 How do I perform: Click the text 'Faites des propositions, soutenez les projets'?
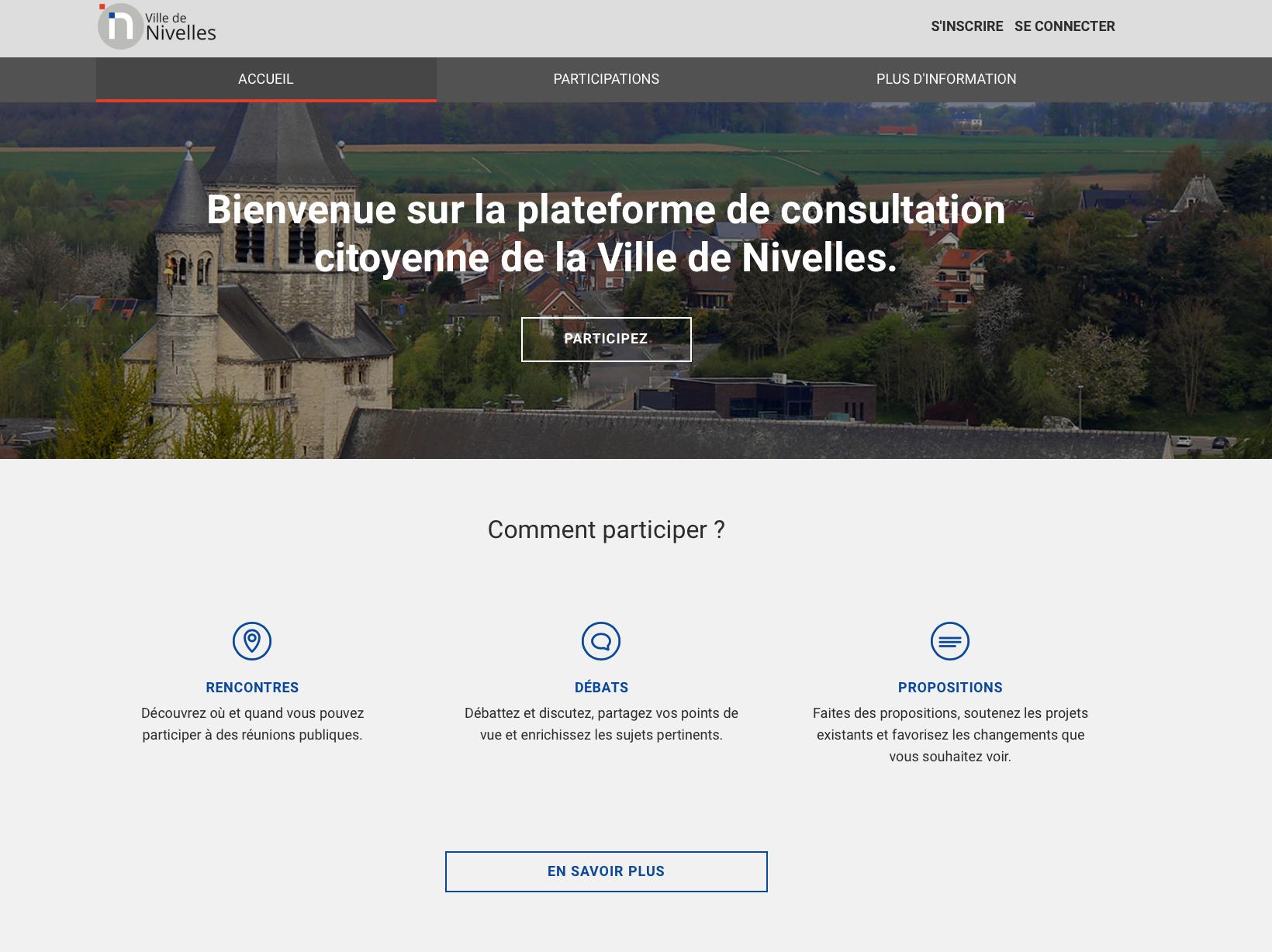tap(950, 713)
